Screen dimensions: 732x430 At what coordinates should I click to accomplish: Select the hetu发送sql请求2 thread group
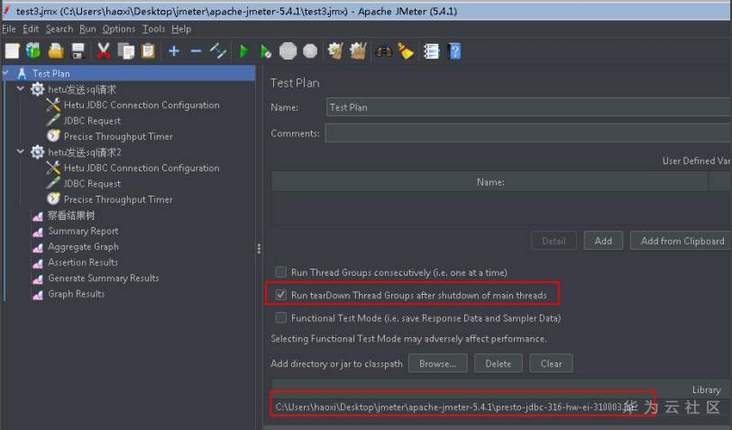(84, 152)
